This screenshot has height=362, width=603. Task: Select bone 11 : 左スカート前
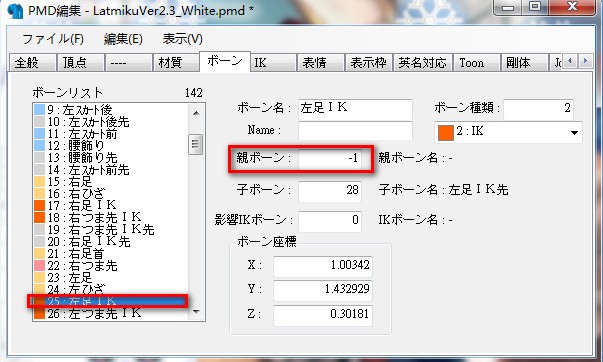pyautogui.click(x=110, y=133)
